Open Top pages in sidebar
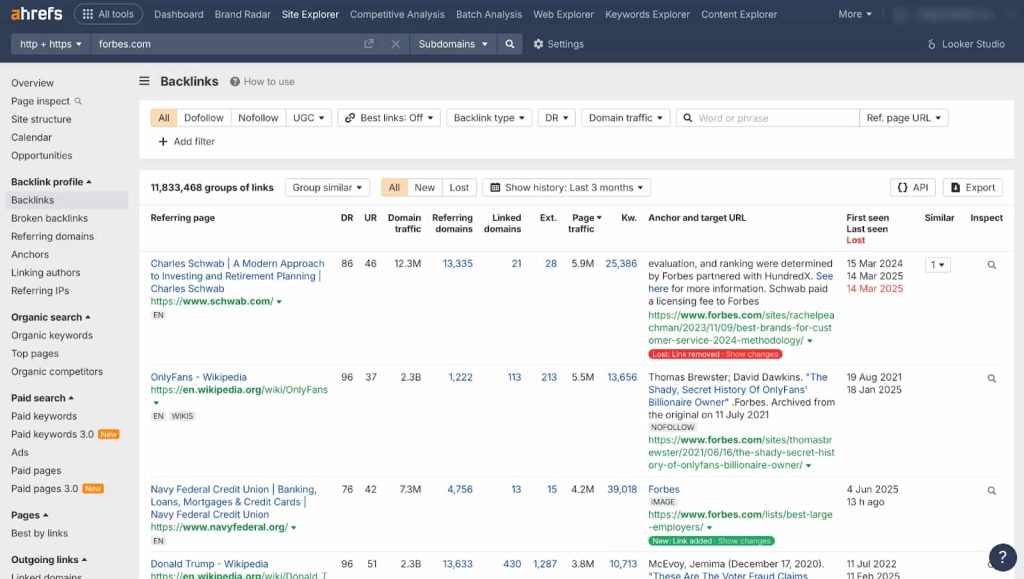1024x579 pixels. click(35, 354)
